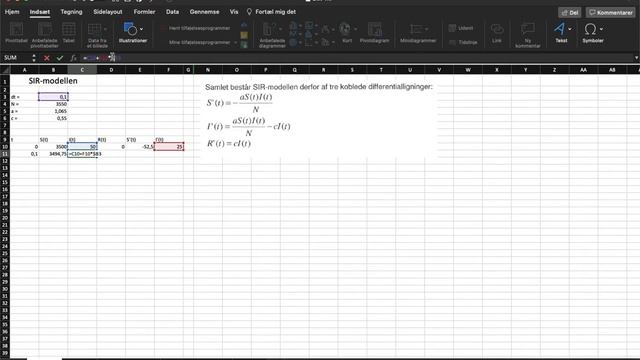Switch to the Gennemse tab
The height and width of the screenshot is (360, 640).
click(x=204, y=12)
